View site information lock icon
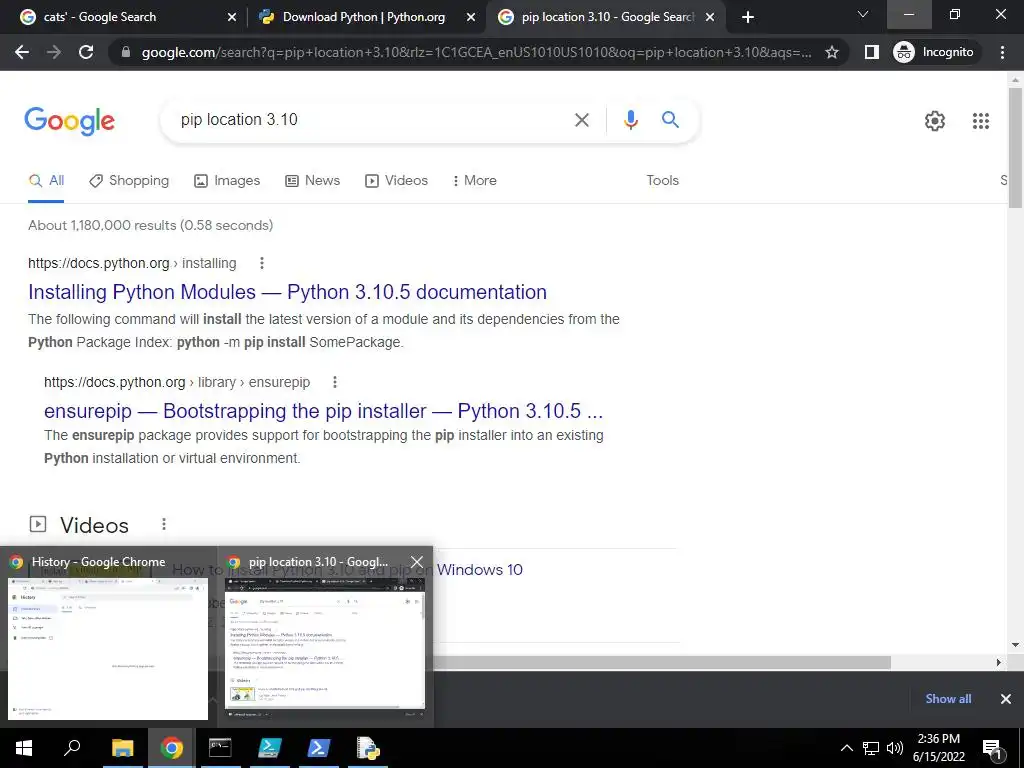Viewport: 1024px width, 768px height. (x=126, y=52)
